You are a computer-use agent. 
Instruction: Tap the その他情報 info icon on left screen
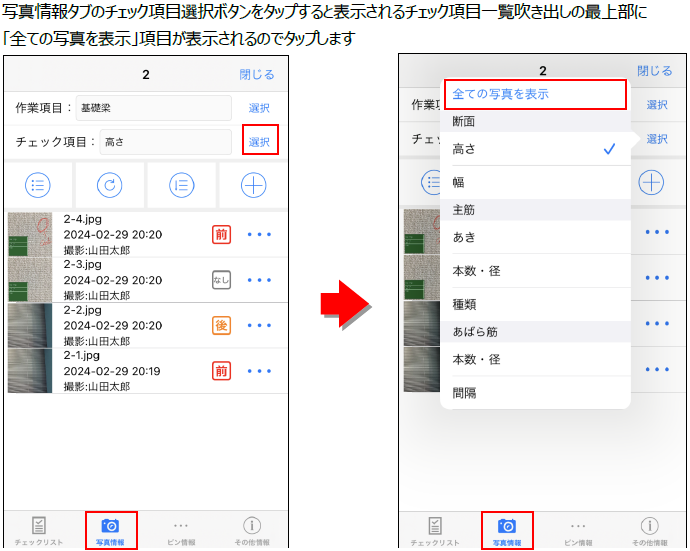coord(253,529)
